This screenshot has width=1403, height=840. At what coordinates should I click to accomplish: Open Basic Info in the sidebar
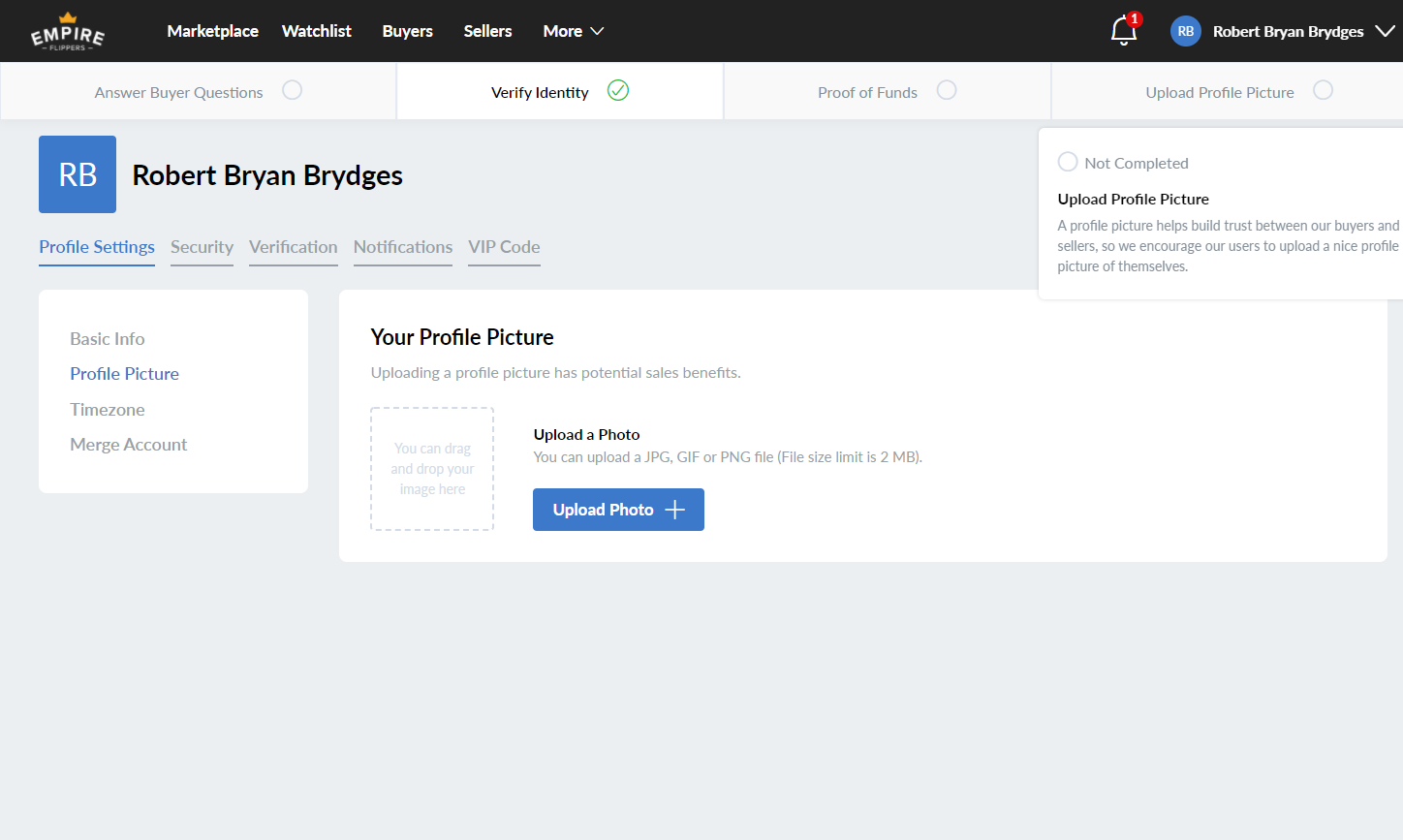point(108,339)
